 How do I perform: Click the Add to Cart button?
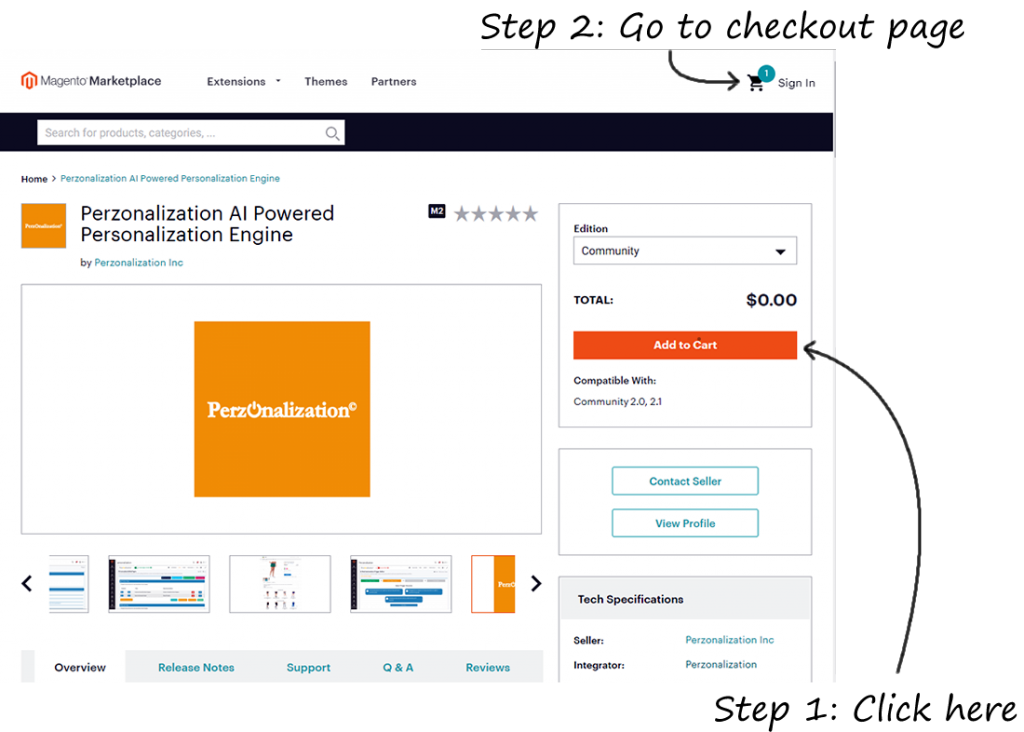click(685, 345)
